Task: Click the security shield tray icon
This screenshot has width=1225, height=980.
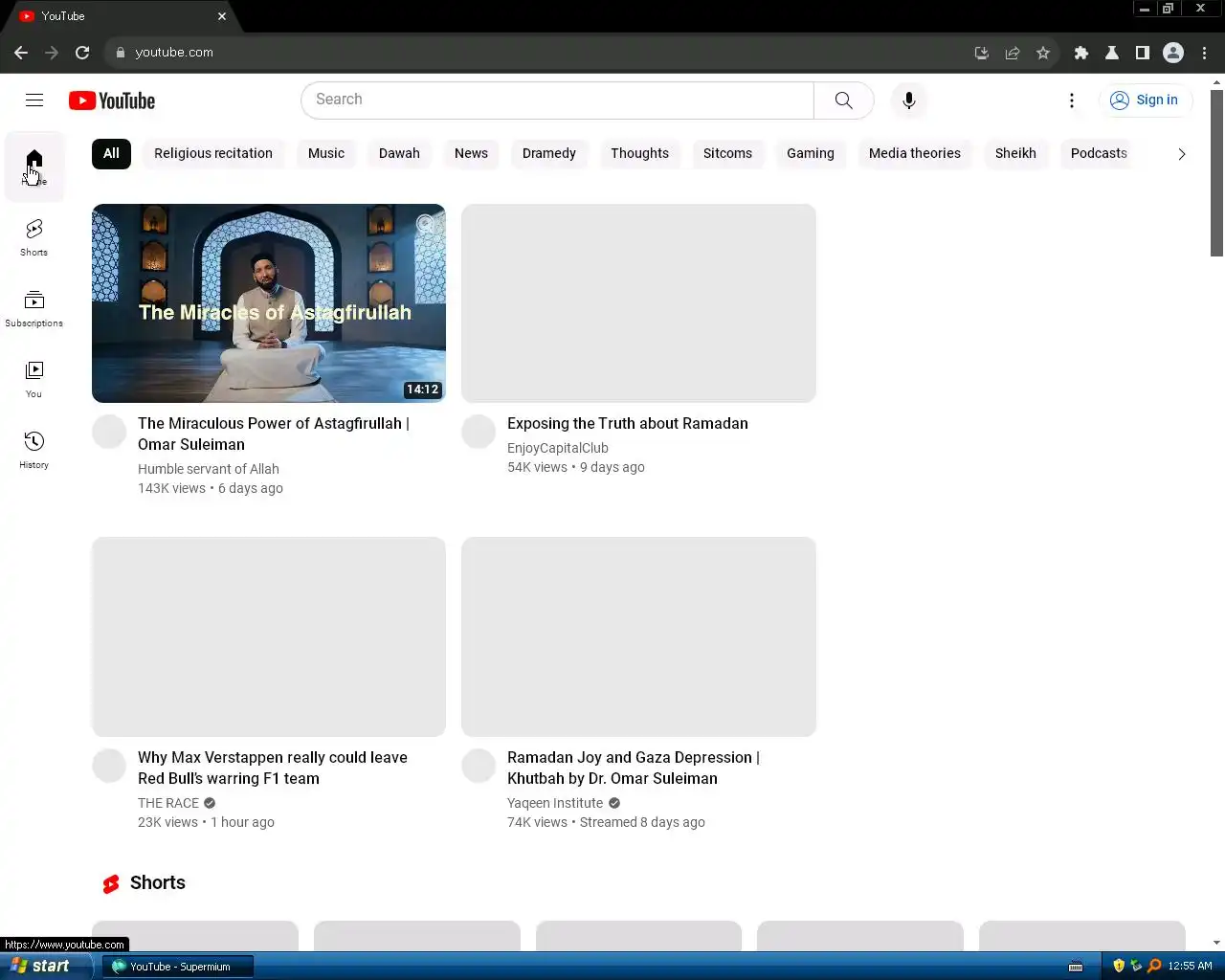Action: point(1119,966)
